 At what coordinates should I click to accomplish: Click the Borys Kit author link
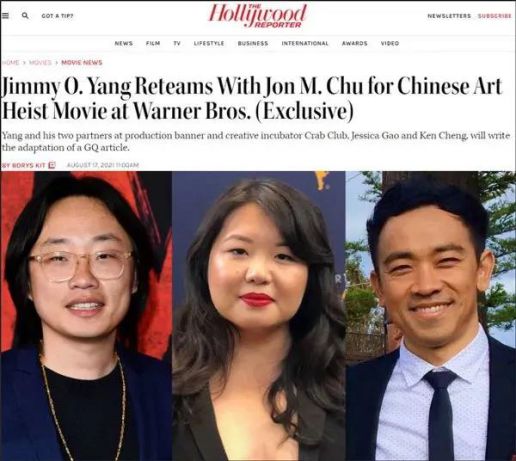[23, 165]
